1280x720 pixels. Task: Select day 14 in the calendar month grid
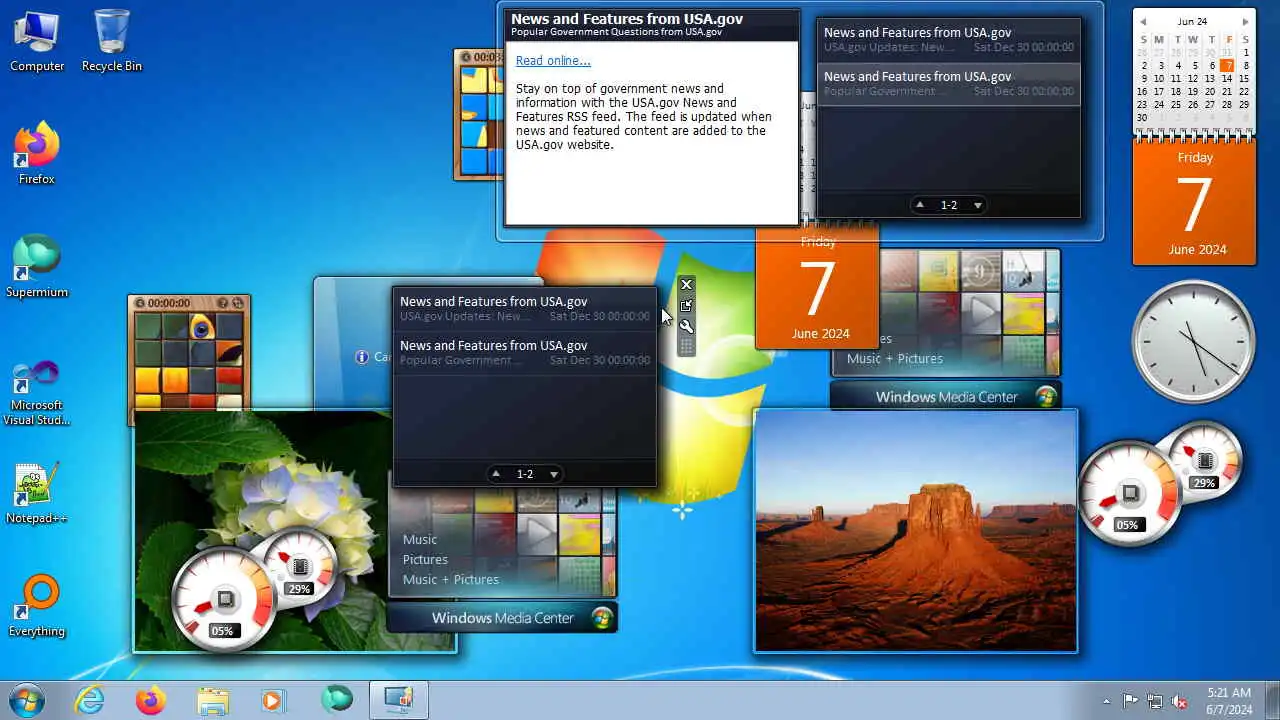pos(1227,79)
